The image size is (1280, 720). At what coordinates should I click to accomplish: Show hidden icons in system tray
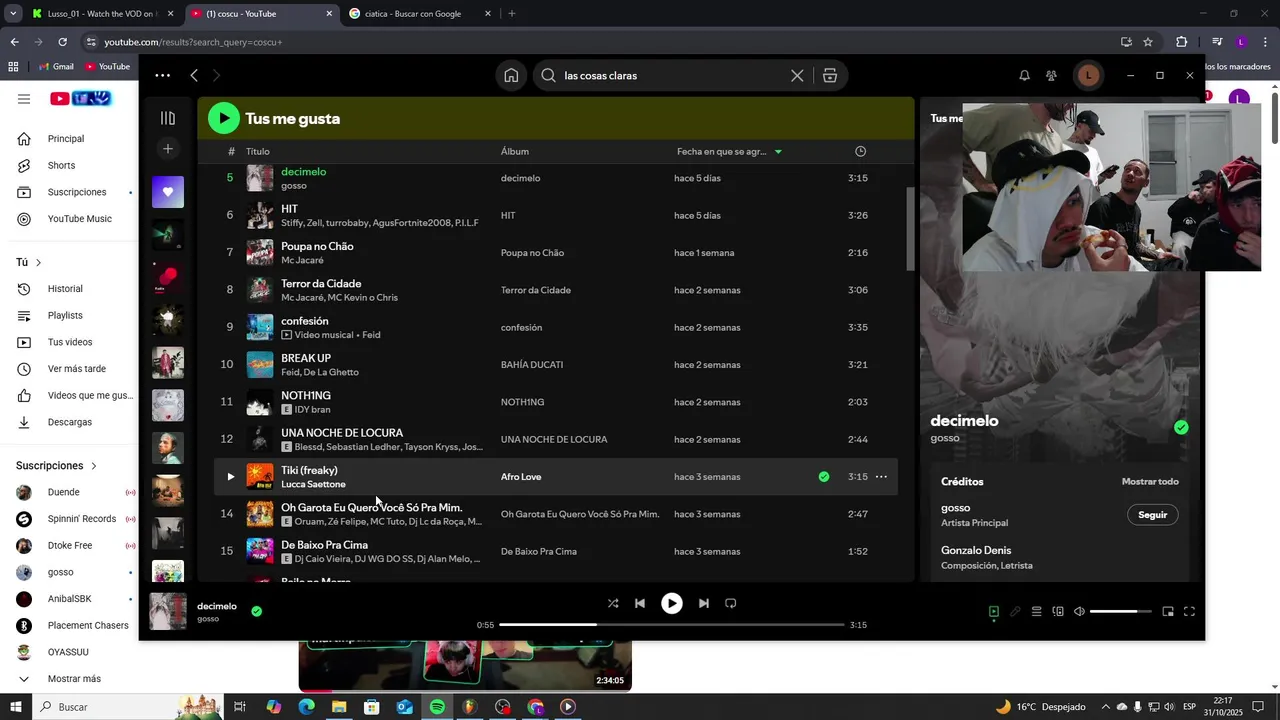[x=1104, y=707]
